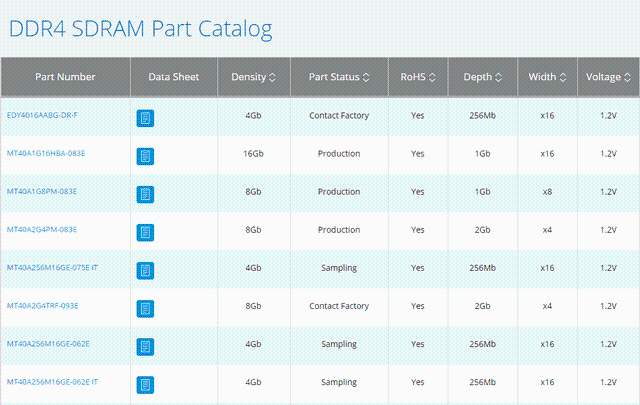640x405 pixels.
Task: Open part link MT40A256M16GE-062E
Action: [x=48, y=344]
